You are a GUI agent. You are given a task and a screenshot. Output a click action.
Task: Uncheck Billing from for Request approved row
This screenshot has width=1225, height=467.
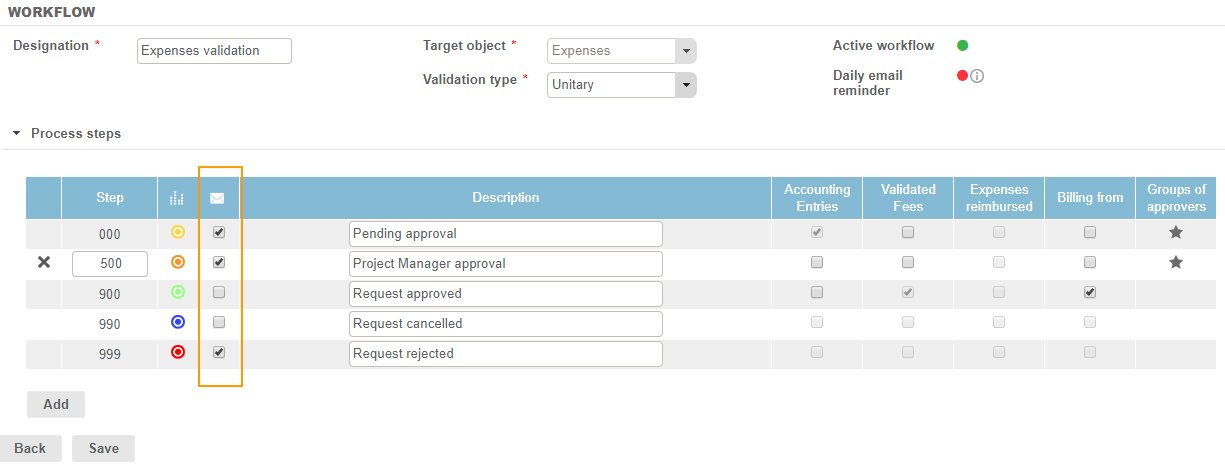pos(1090,293)
